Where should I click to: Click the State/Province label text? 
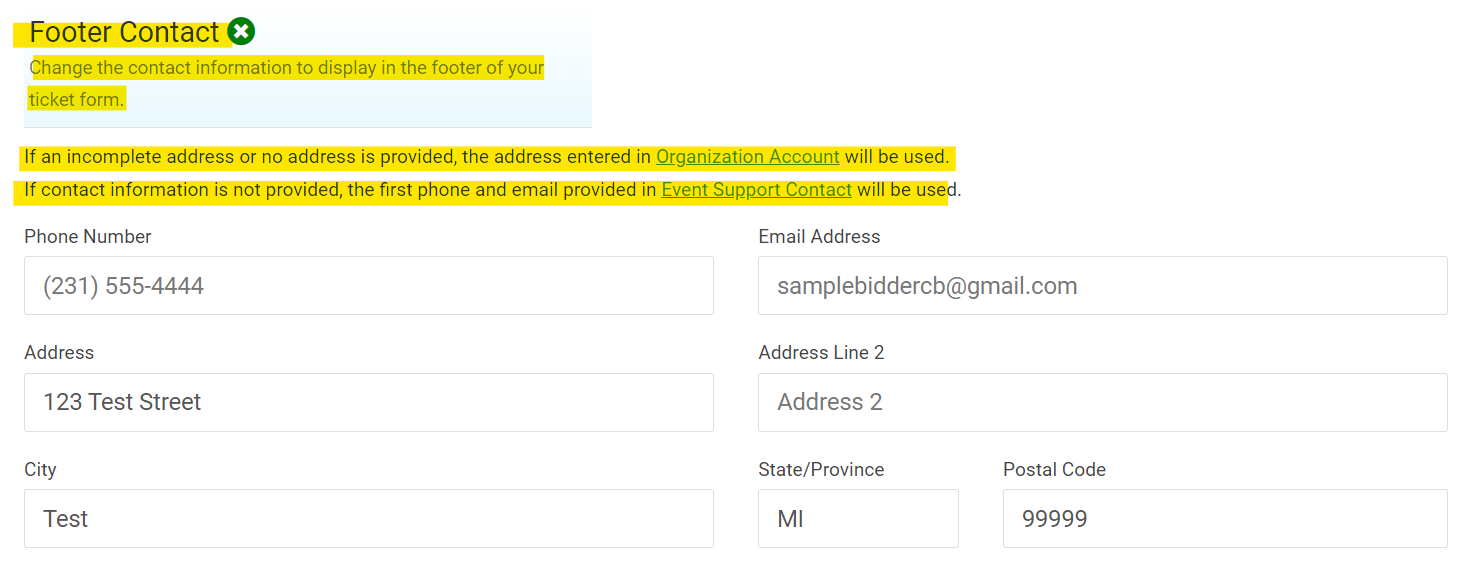point(821,470)
